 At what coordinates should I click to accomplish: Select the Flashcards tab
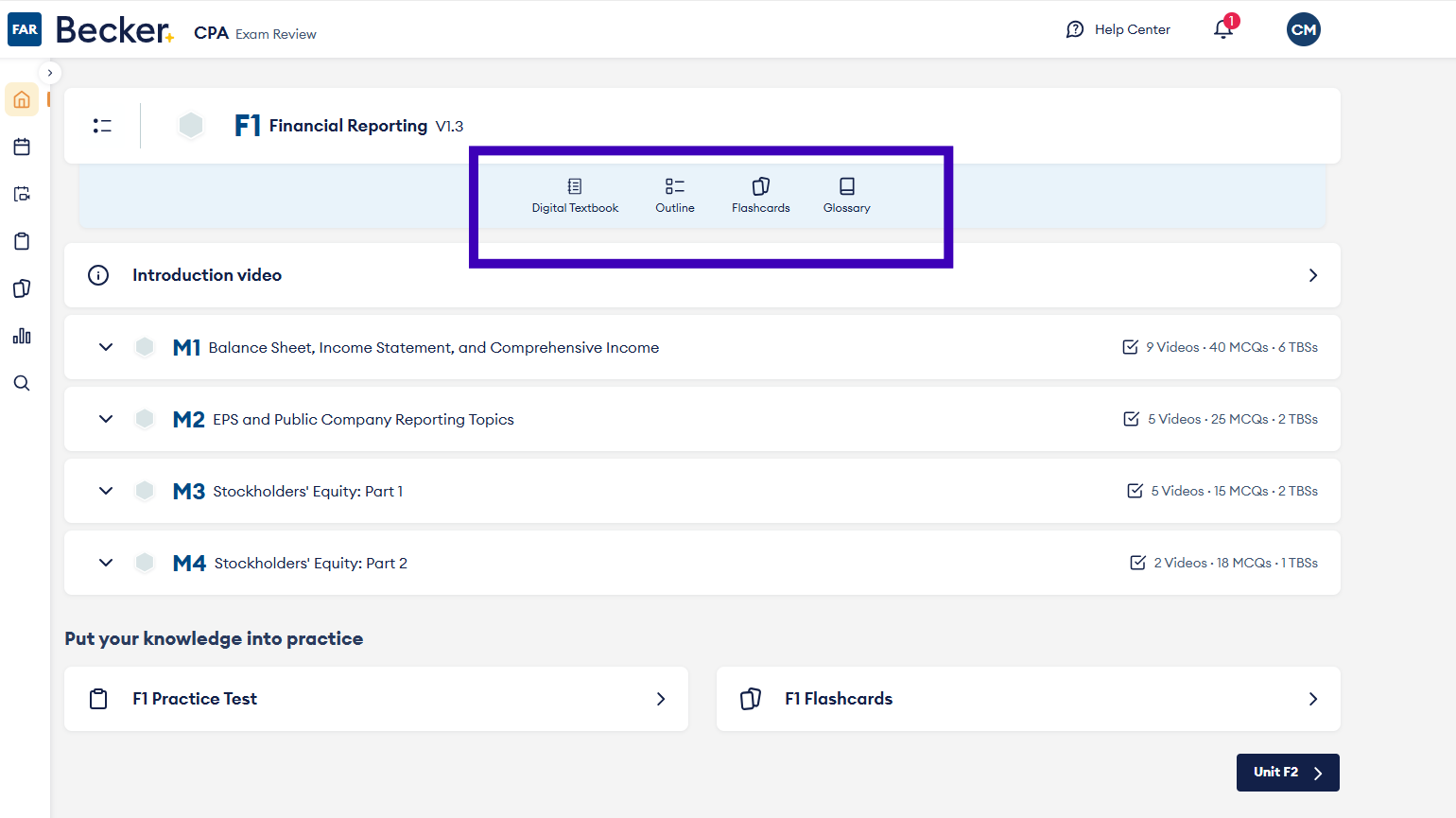point(760,195)
